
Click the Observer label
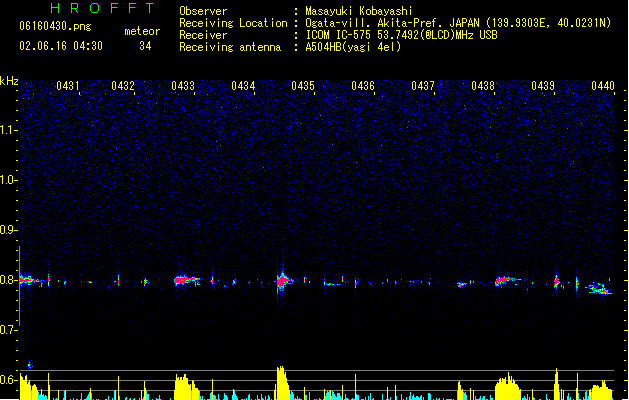[x=203, y=11]
